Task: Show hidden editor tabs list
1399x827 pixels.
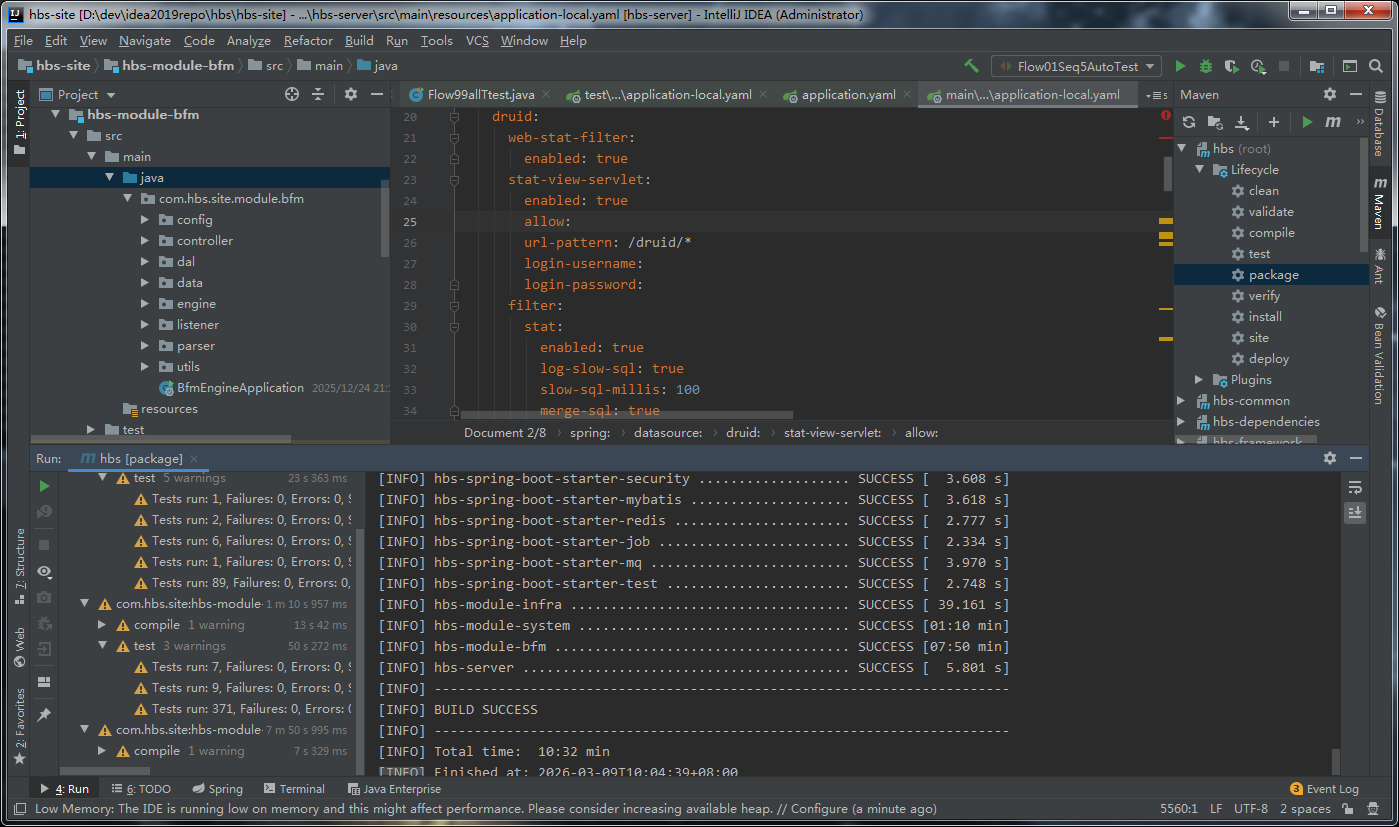Action: (1157, 95)
